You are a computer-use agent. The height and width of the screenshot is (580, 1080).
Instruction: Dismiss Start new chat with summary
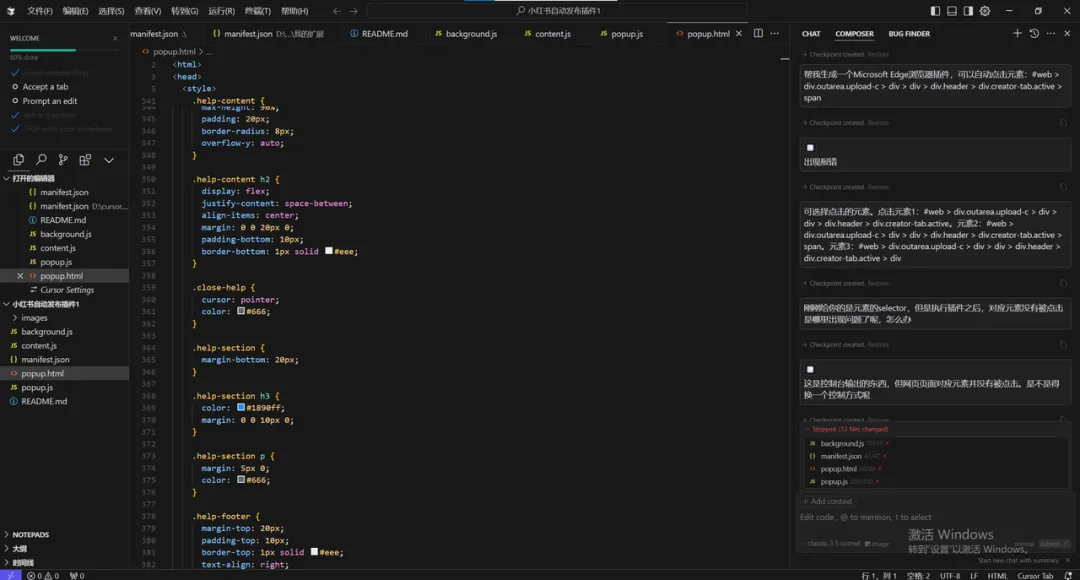tap(1068, 560)
